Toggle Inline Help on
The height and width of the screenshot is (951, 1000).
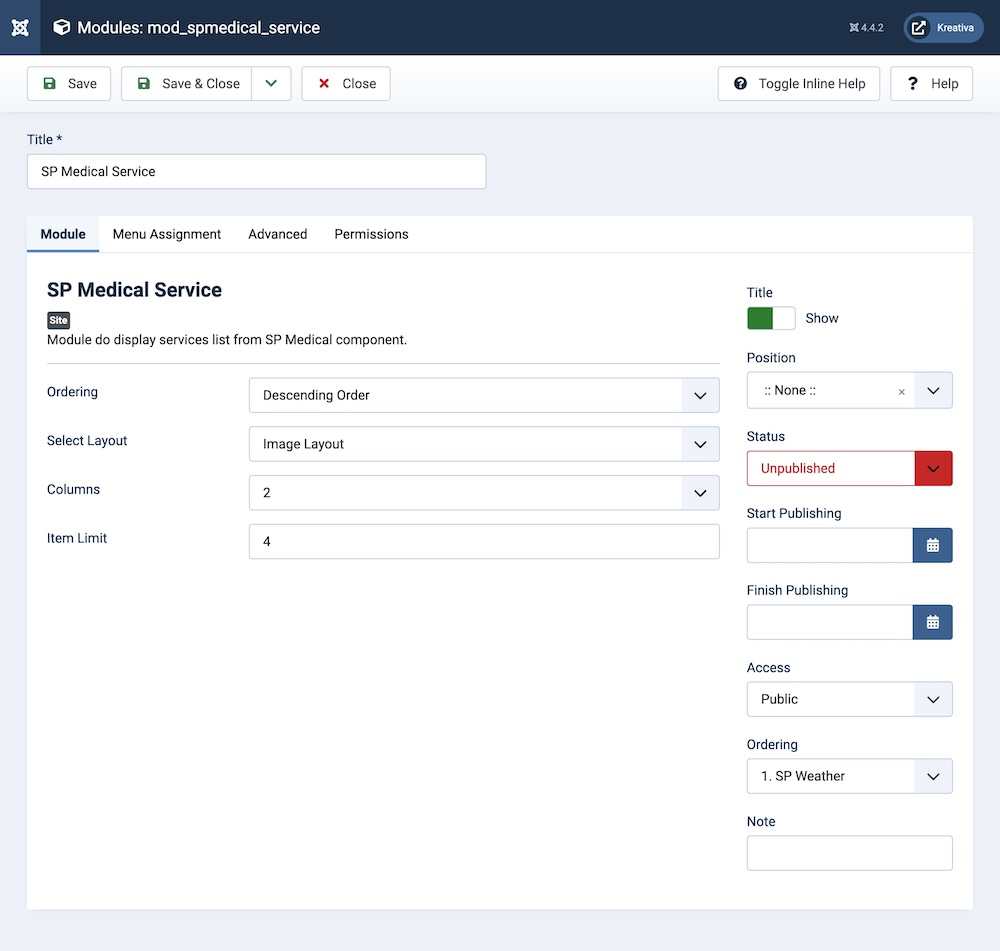798,84
